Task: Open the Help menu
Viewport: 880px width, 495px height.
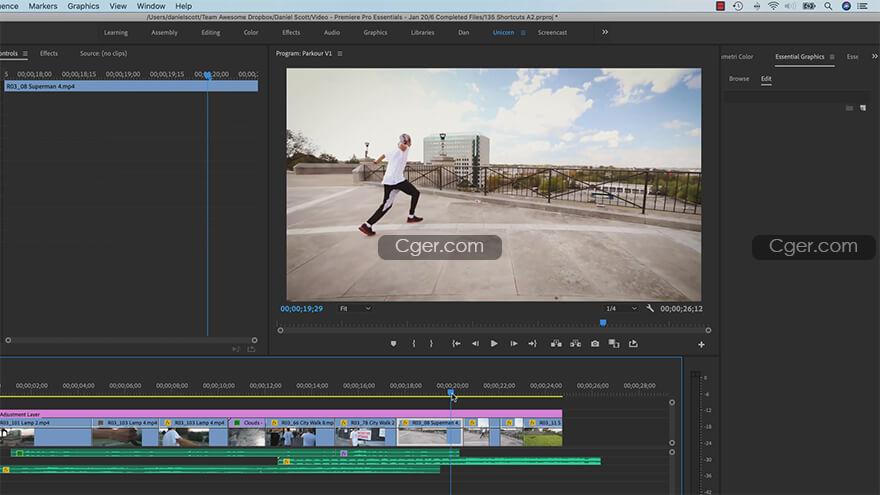Action: tap(184, 6)
